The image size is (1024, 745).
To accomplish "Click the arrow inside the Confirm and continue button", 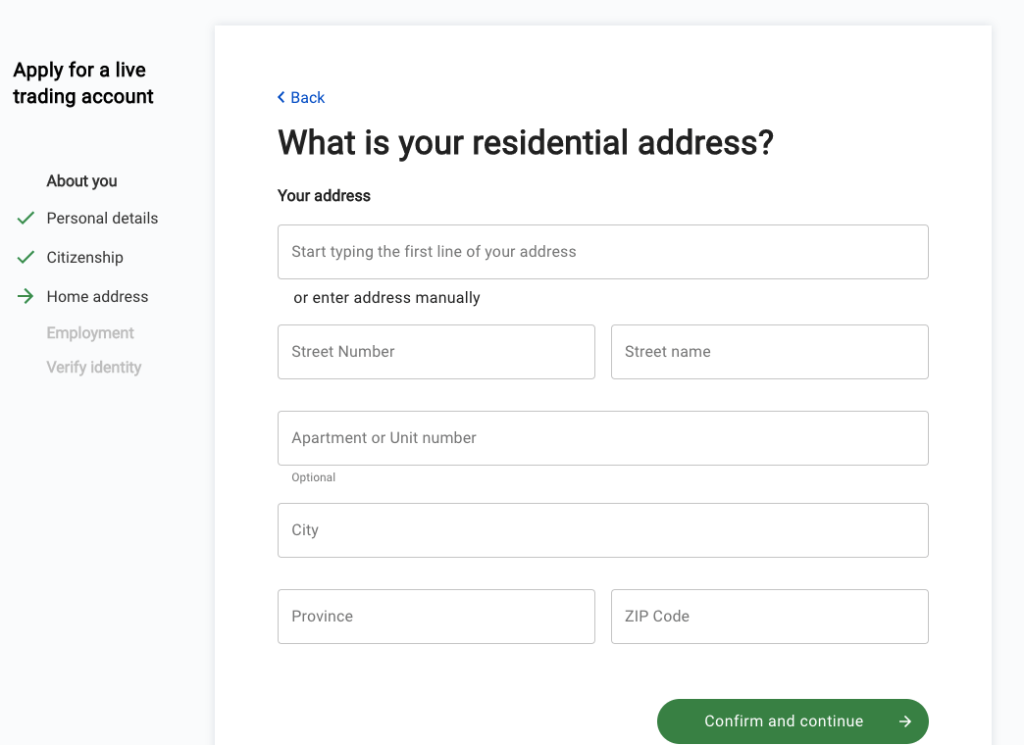I will pos(905,721).
